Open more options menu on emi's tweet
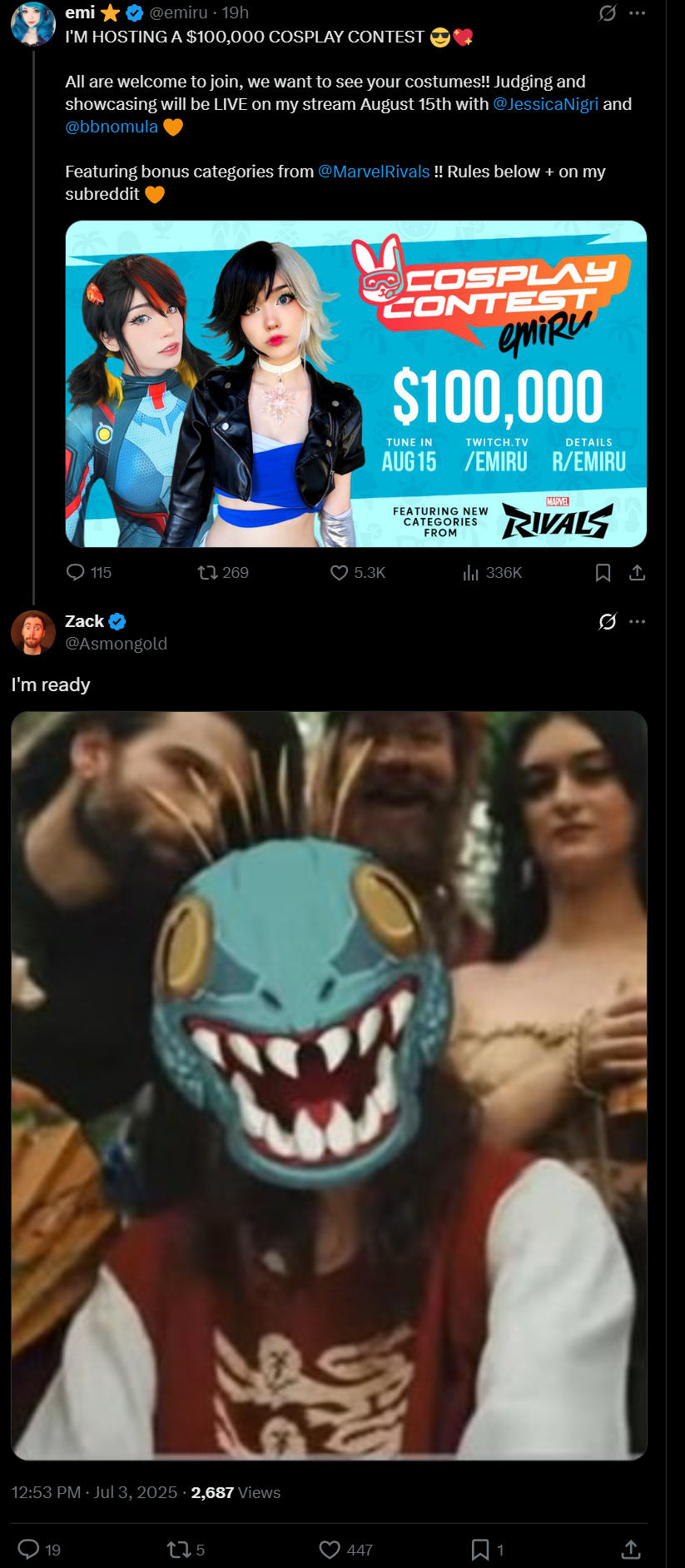685x1568 pixels. coord(638,12)
